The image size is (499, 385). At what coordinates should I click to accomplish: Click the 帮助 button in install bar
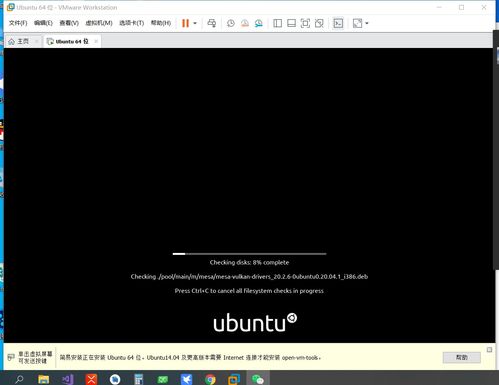click(462, 357)
